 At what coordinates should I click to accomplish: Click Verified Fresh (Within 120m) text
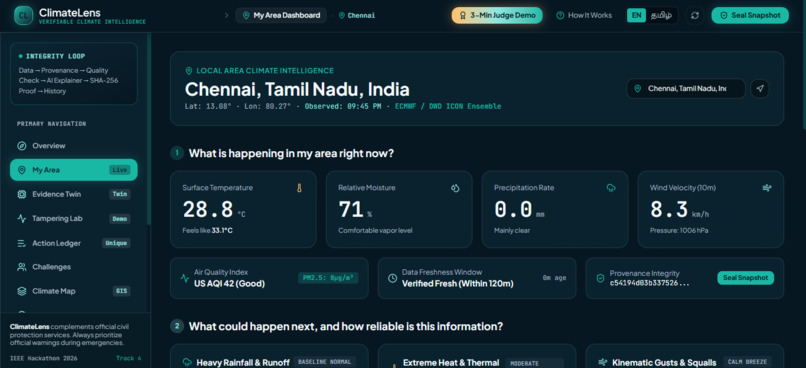click(x=457, y=283)
